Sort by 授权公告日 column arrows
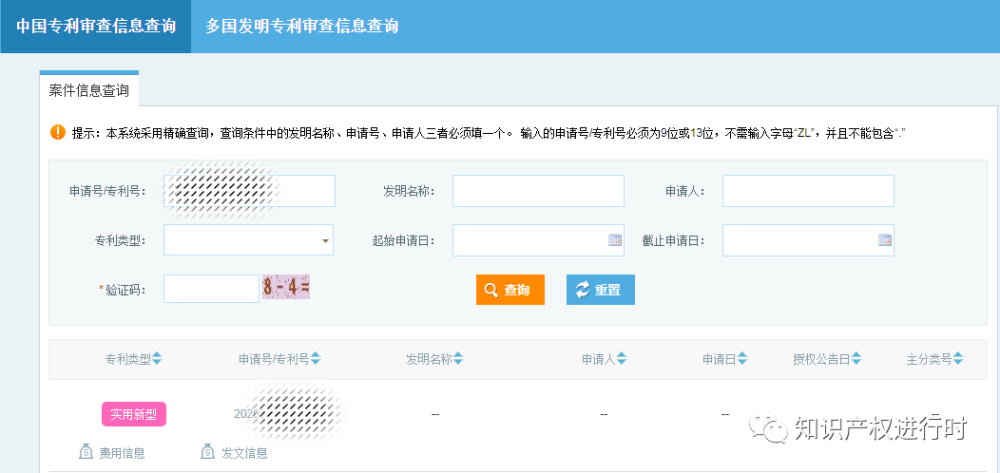This screenshot has width=1000, height=473. [x=857, y=360]
